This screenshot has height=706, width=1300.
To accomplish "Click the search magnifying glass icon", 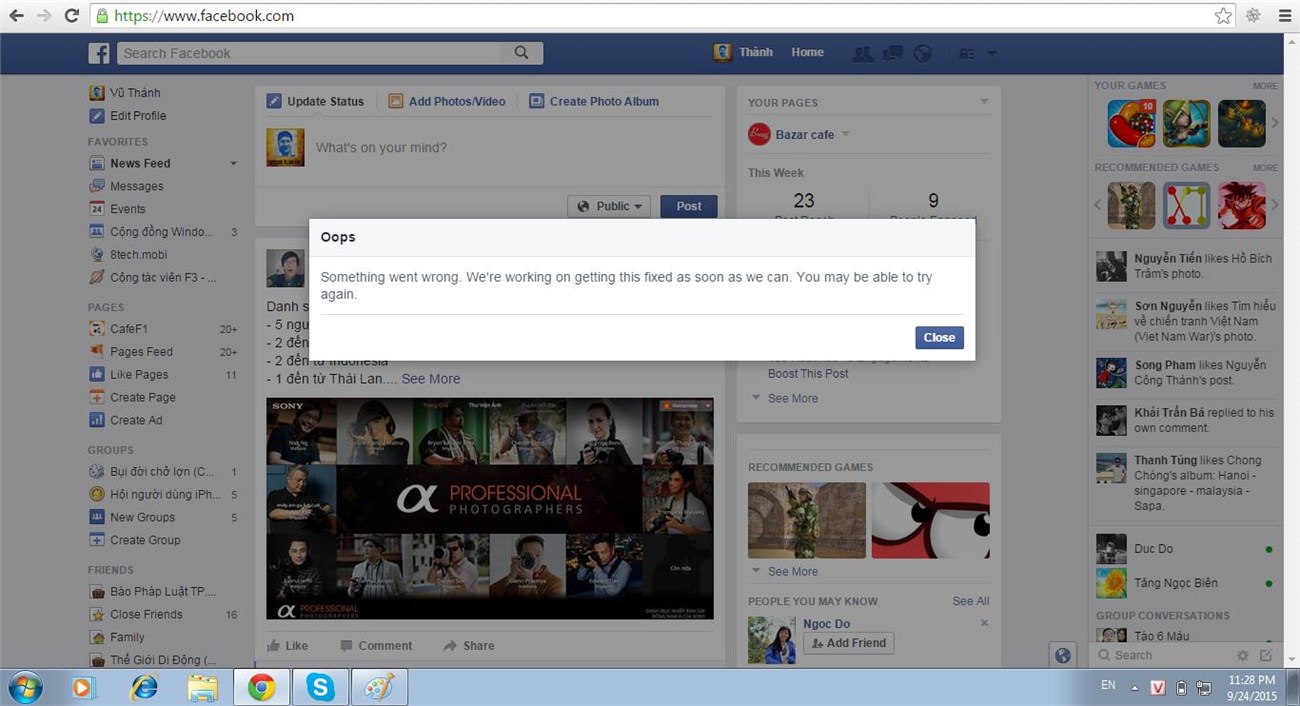I will 521,53.
